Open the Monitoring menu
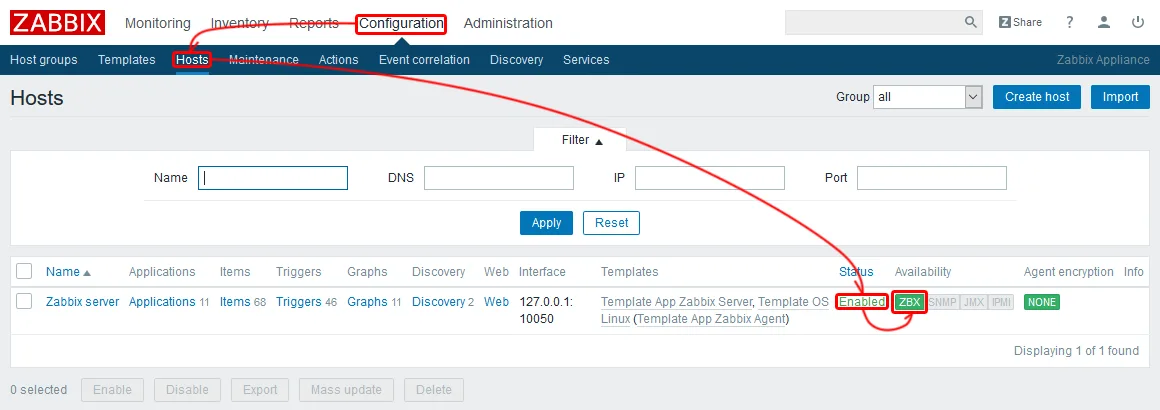Image resolution: width=1160 pixels, height=410 pixels. (158, 23)
